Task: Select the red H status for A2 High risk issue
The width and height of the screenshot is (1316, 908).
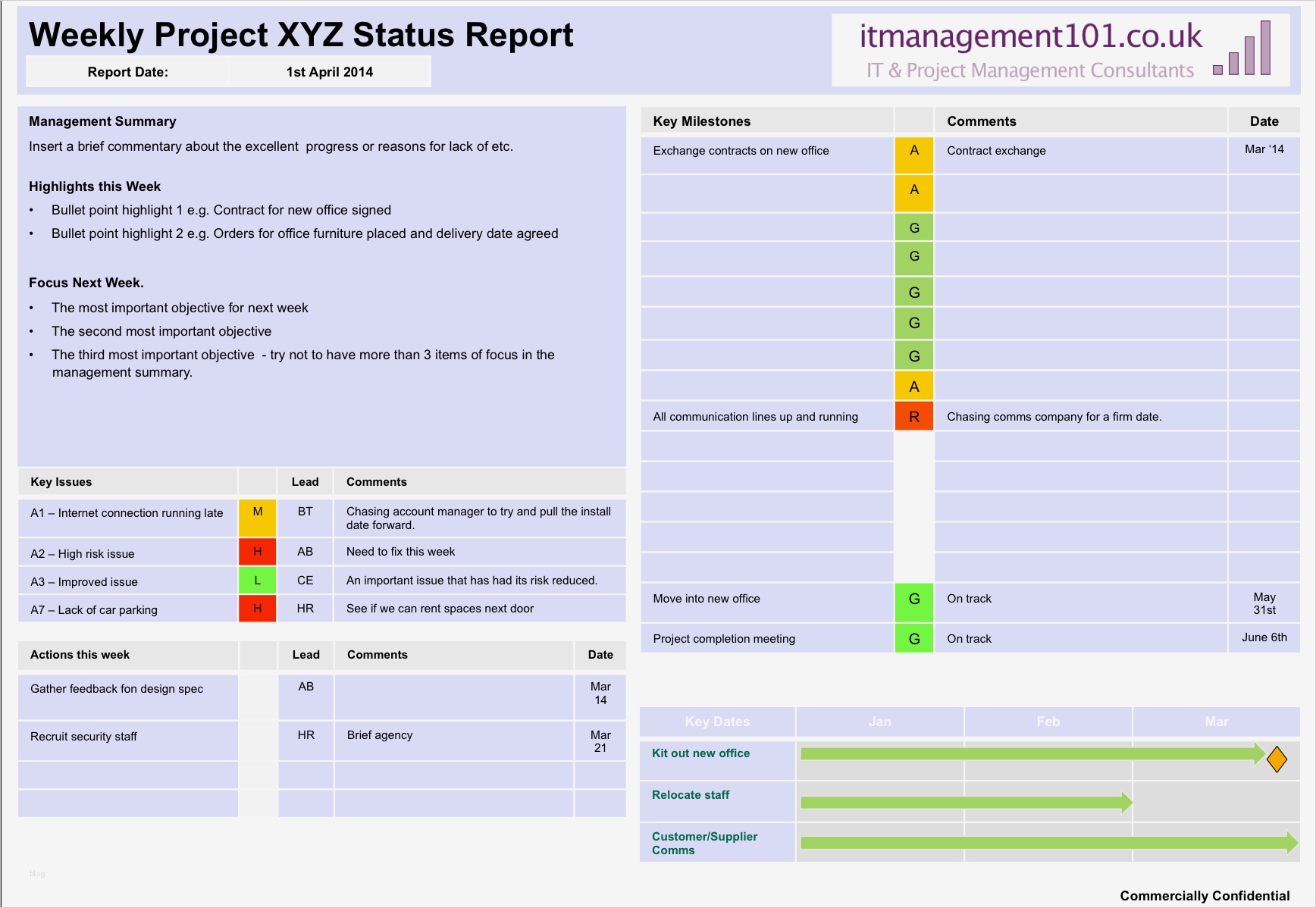Action: [257, 552]
